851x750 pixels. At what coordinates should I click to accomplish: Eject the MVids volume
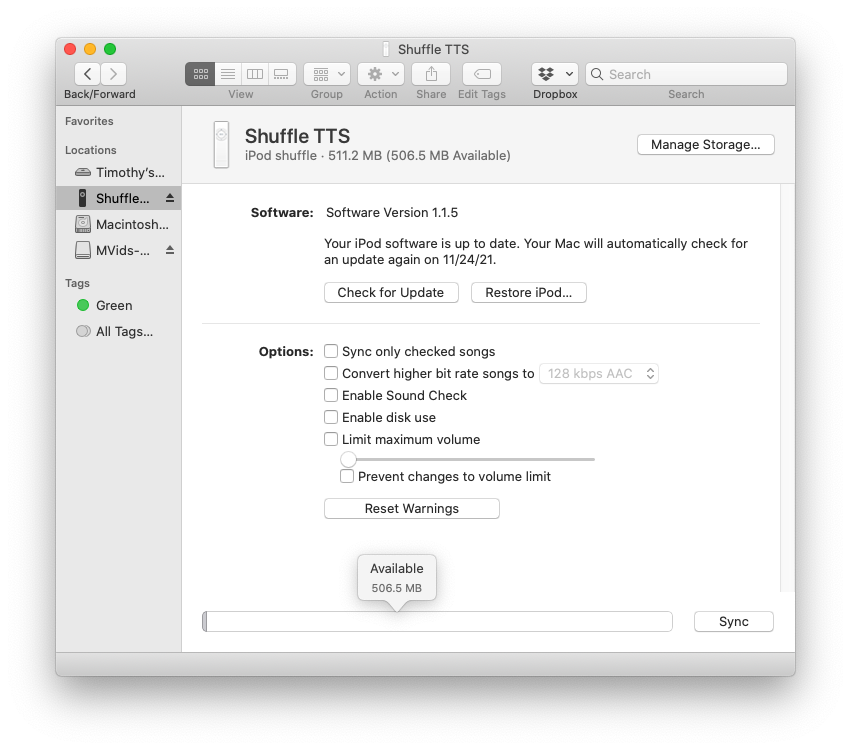pos(170,250)
